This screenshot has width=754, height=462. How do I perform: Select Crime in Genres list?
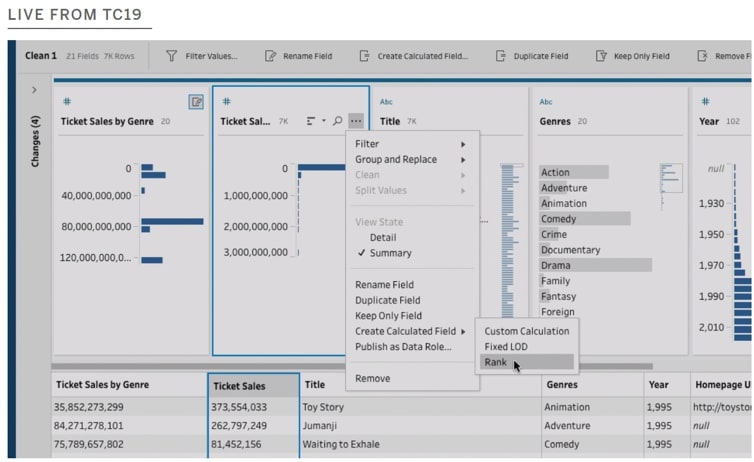(553, 234)
